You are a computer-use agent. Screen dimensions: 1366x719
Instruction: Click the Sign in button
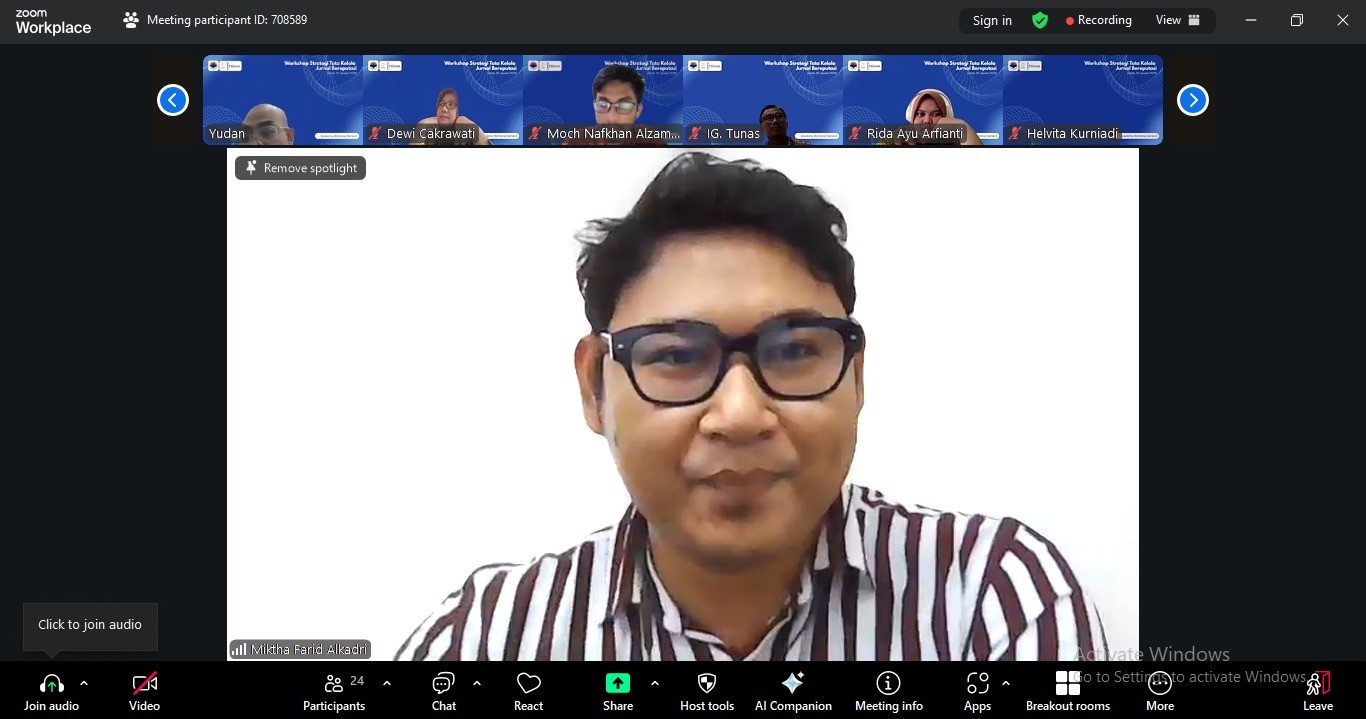point(992,20)
